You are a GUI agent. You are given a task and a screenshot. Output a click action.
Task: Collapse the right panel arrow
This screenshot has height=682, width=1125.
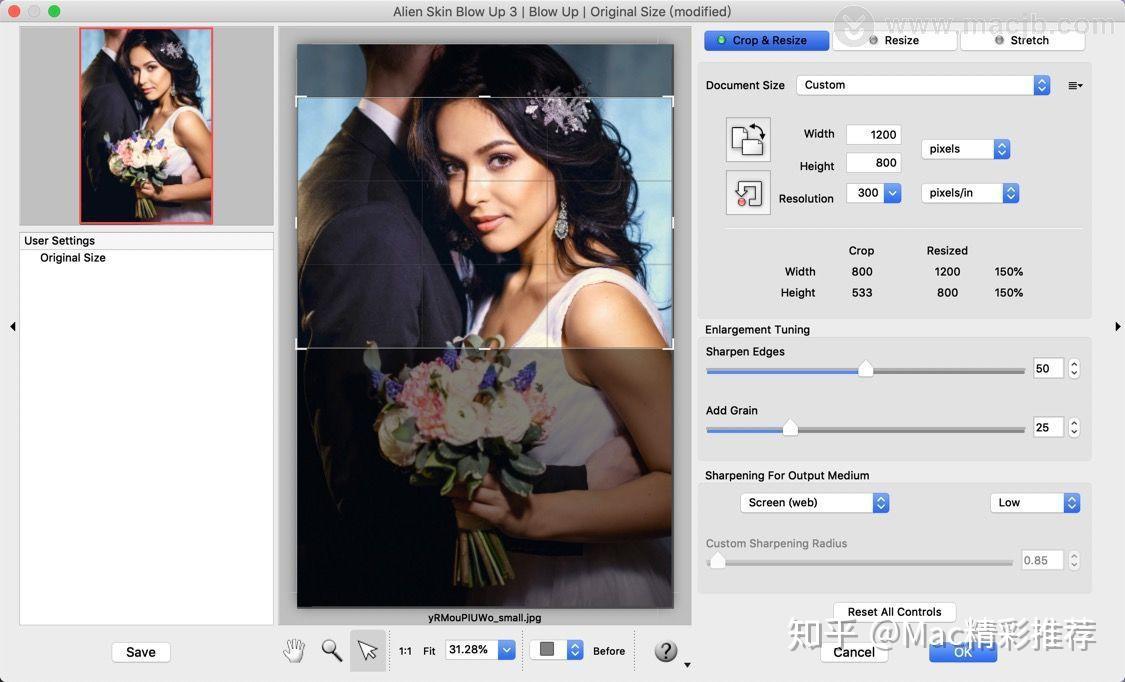(1117, 326)
